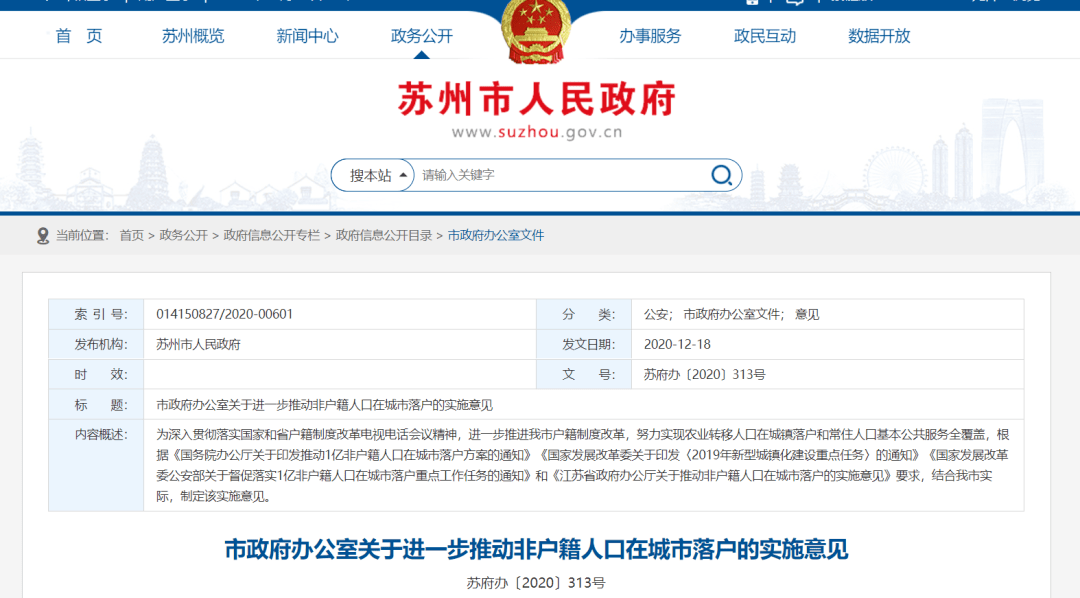
Task: Open the 苏州概览 navigation item
Action: coord(193,36)
